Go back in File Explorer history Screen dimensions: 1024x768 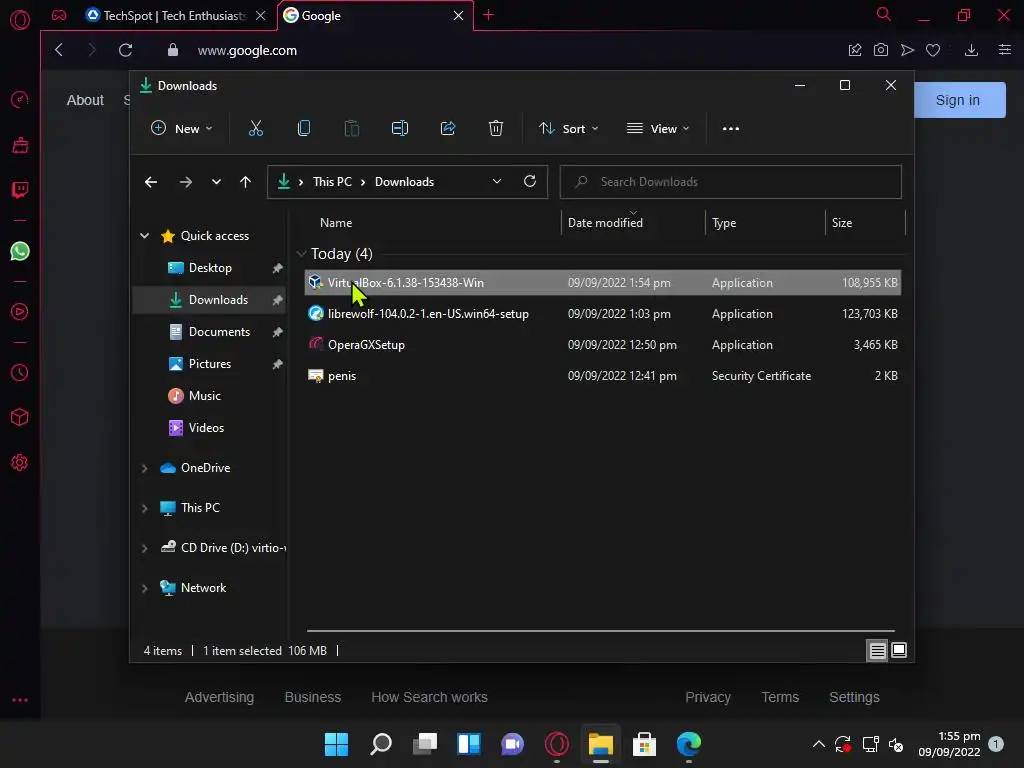(x=151, y=182)
